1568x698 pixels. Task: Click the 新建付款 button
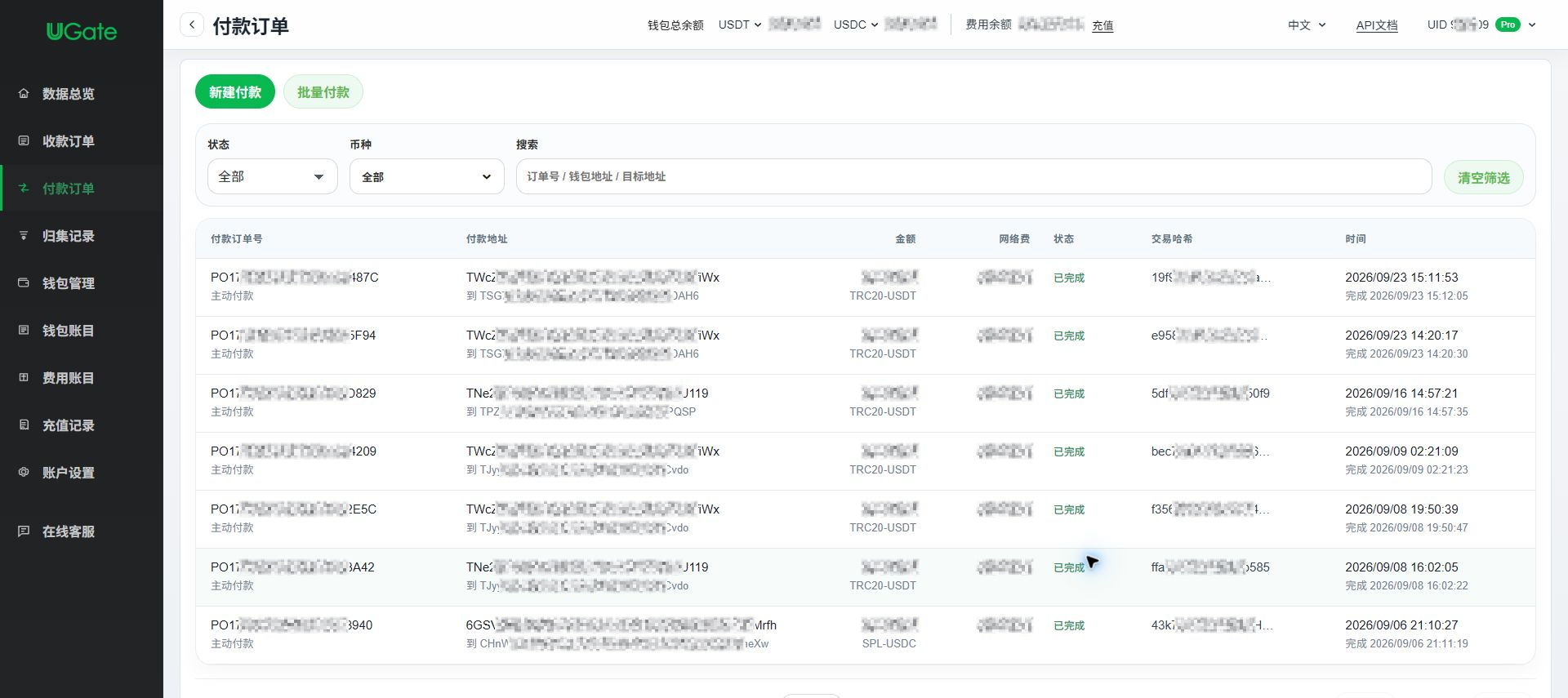coord(235,92)
